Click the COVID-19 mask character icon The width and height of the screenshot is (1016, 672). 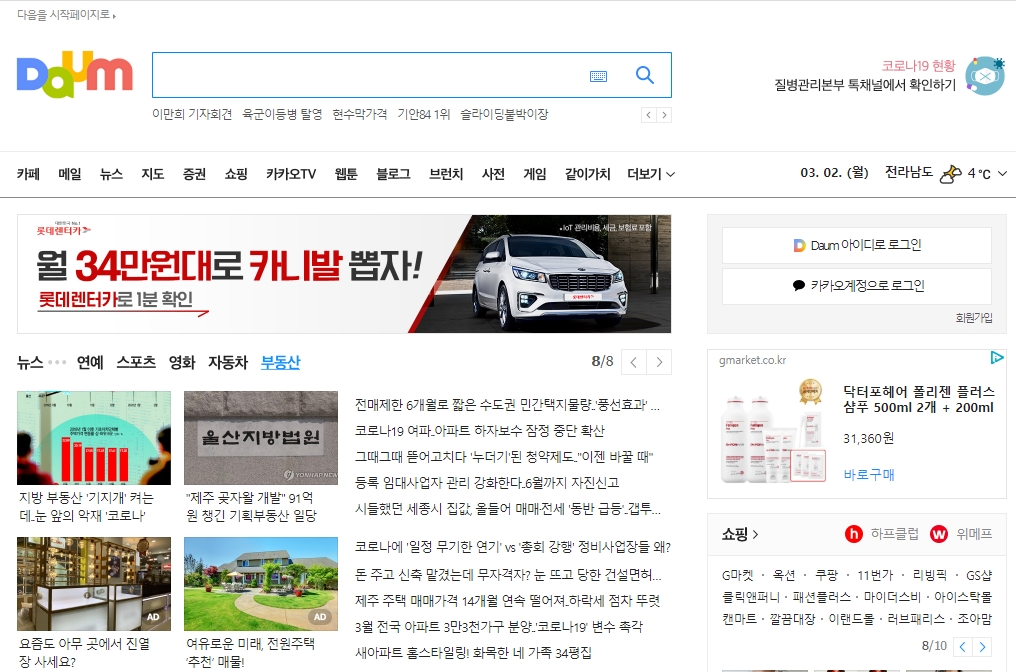pos(985,76)
